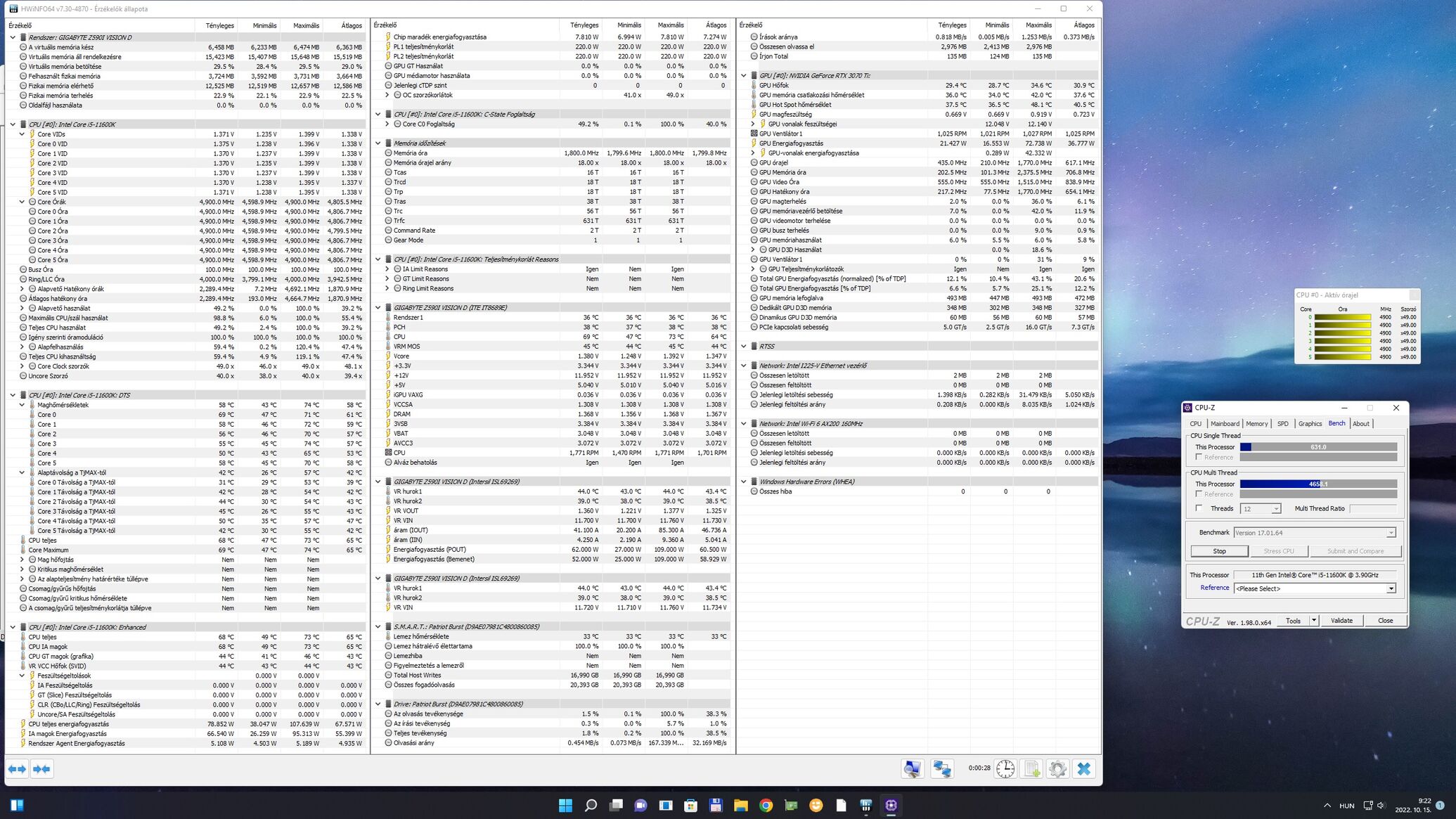
Task: Click the Submit and Compare button
Action: [x=1355, y=551]
